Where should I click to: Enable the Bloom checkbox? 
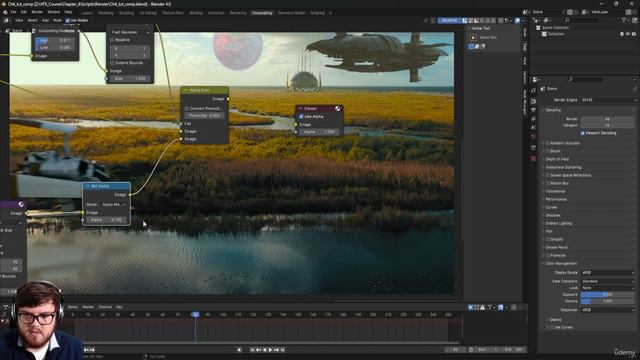(x=549, y=151)
